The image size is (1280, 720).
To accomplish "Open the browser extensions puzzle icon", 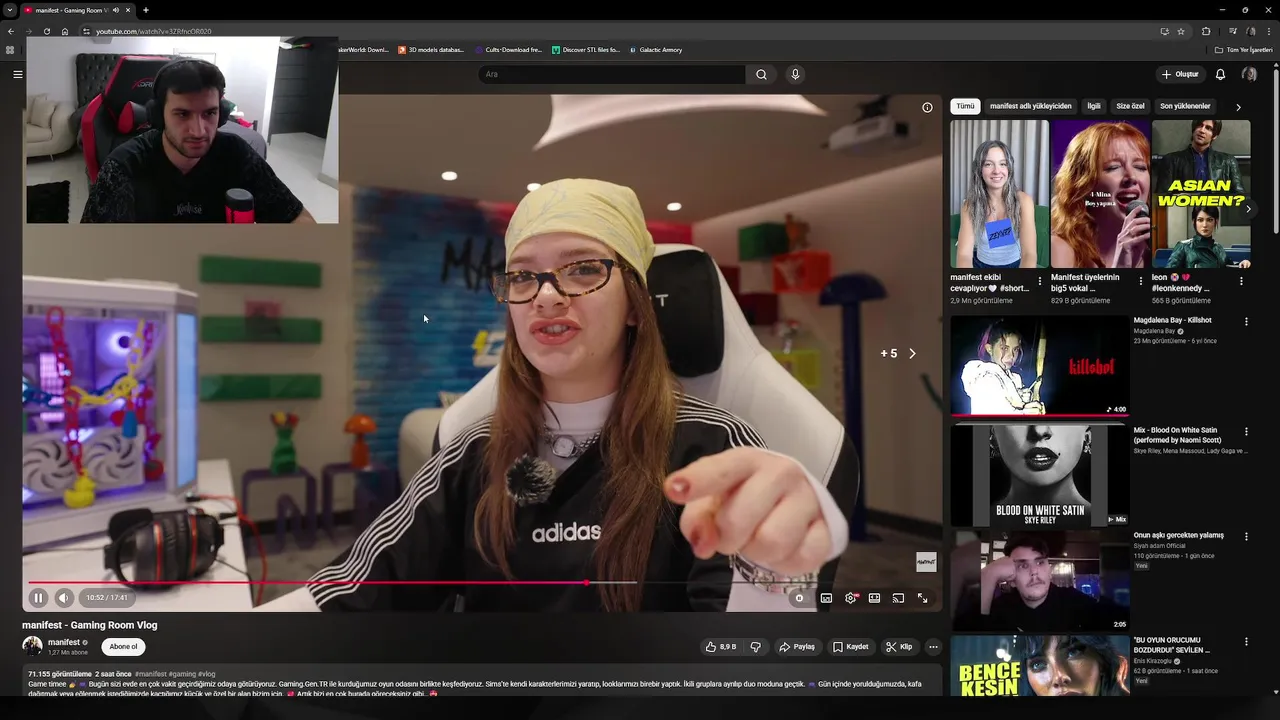I will [1206, 31].
